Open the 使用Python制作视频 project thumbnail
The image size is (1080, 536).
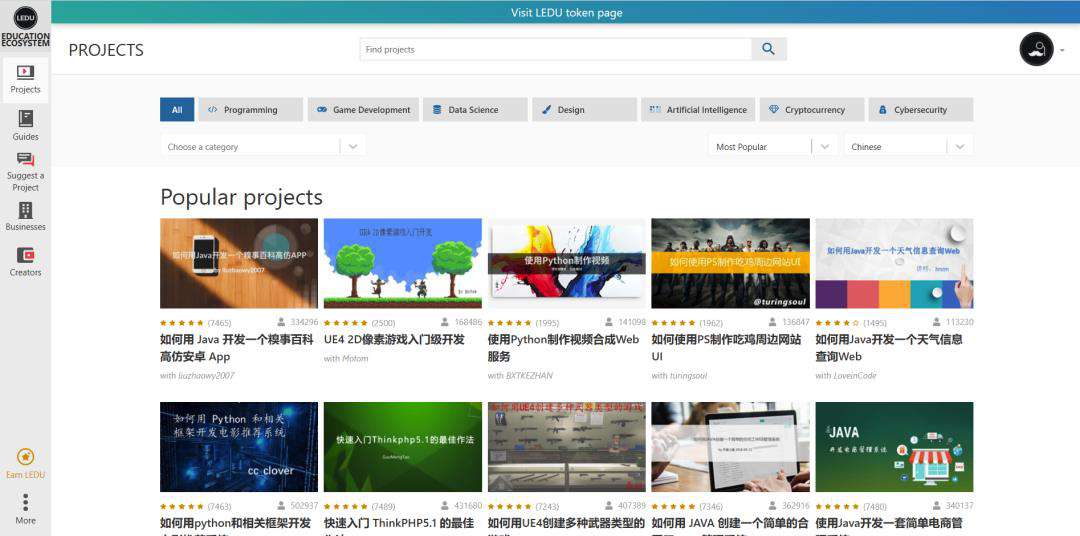click(567, 263)
